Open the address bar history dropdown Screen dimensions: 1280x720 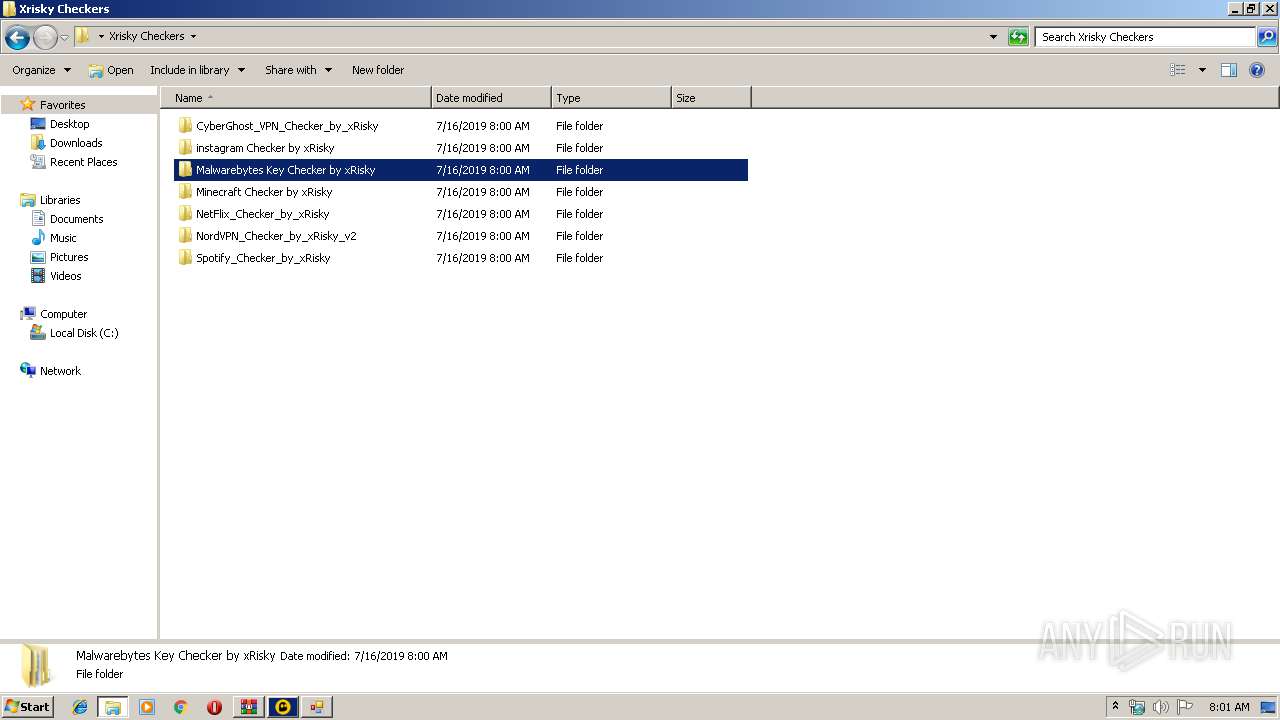coord(993,37)
